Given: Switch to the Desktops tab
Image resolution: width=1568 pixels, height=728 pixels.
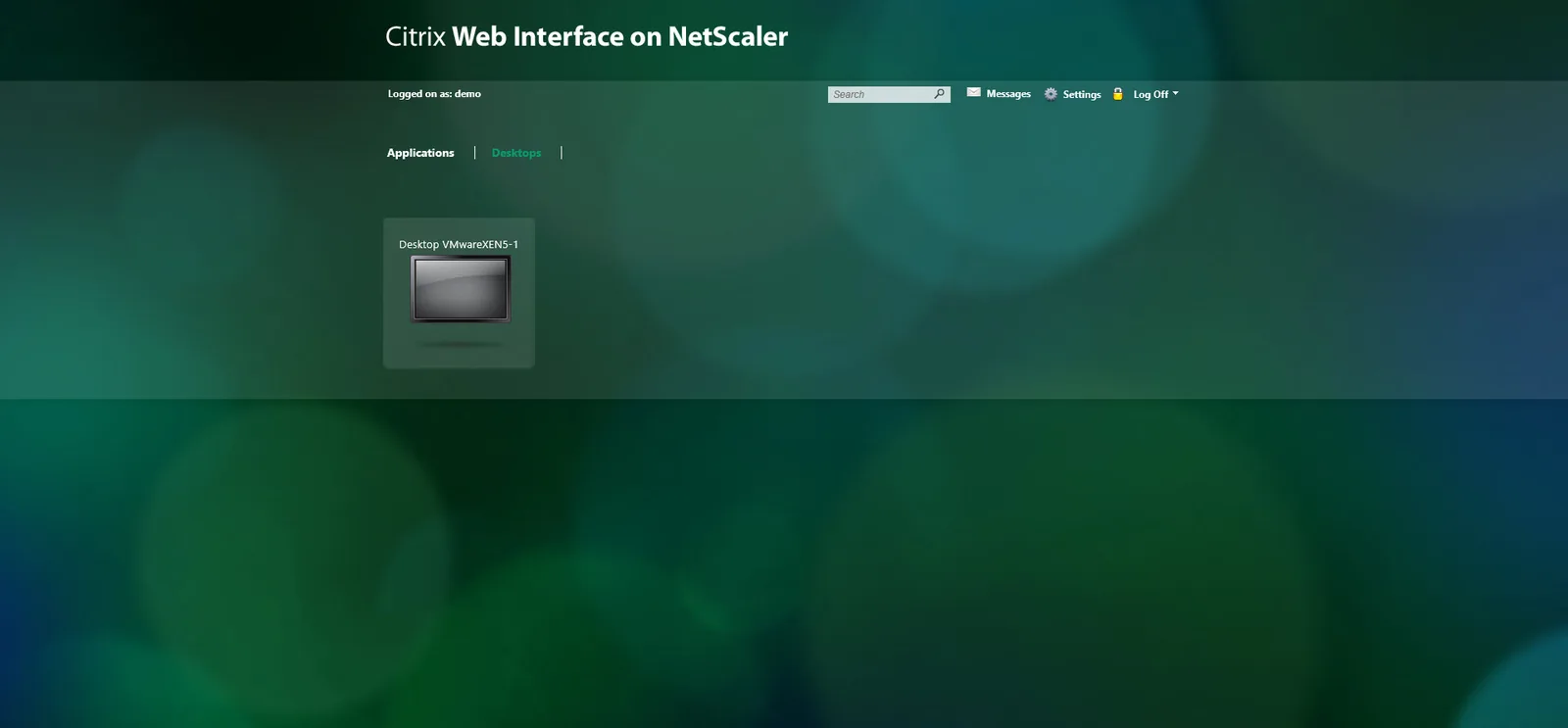Looking at the screenshot, I should pyautogui.click(x=516, y=153).
